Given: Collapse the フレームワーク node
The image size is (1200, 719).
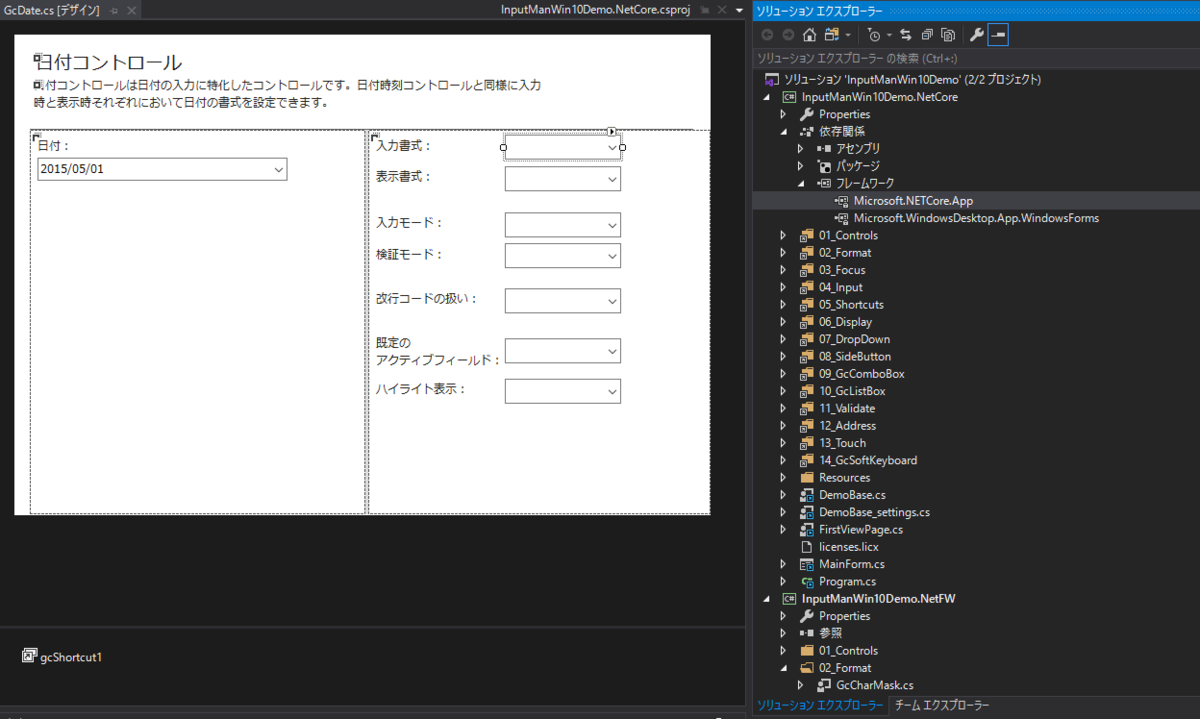Looking at the screenshot, I should [x=800, y=183].
